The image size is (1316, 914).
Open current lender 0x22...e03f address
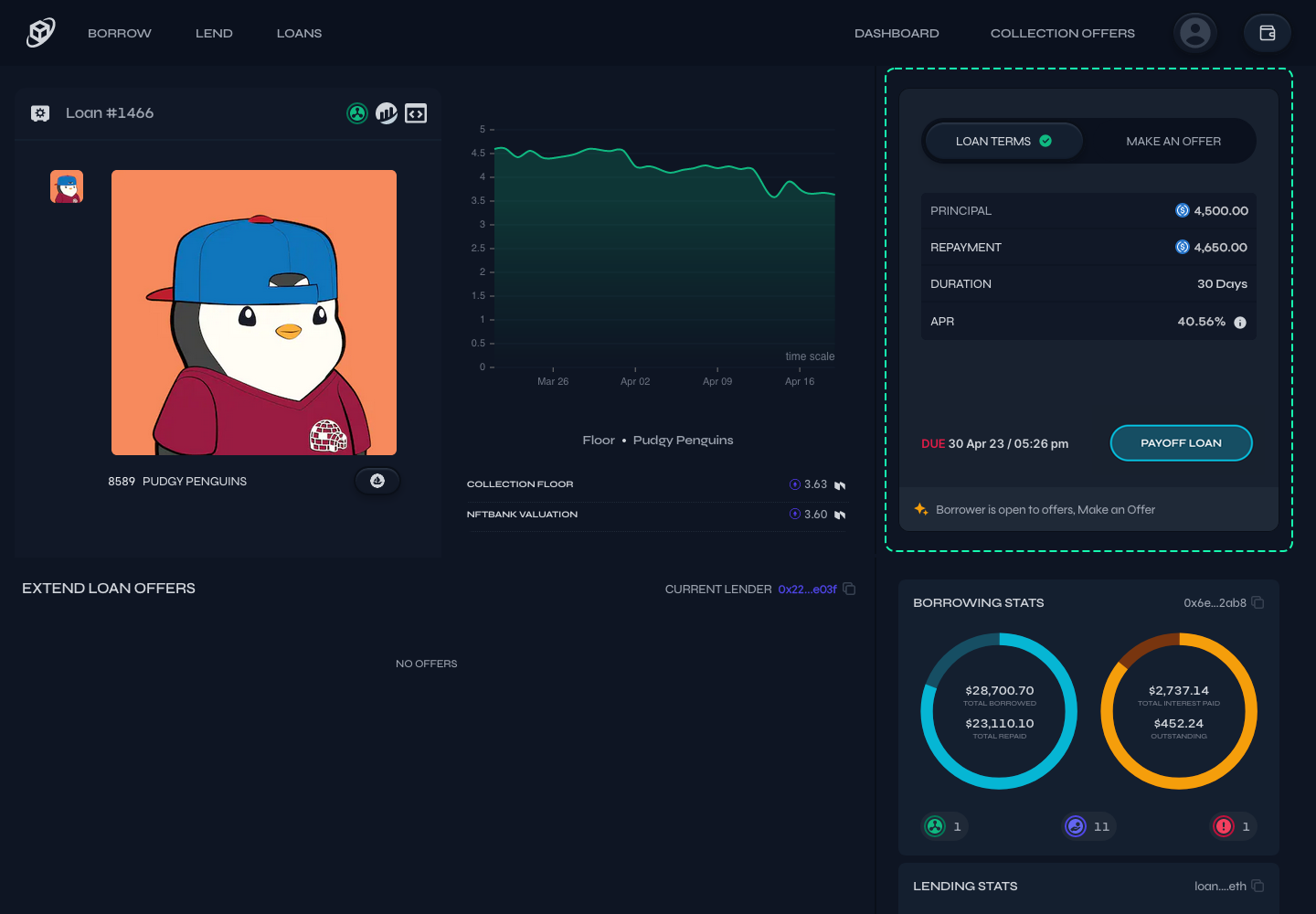(x=807, y=590)
